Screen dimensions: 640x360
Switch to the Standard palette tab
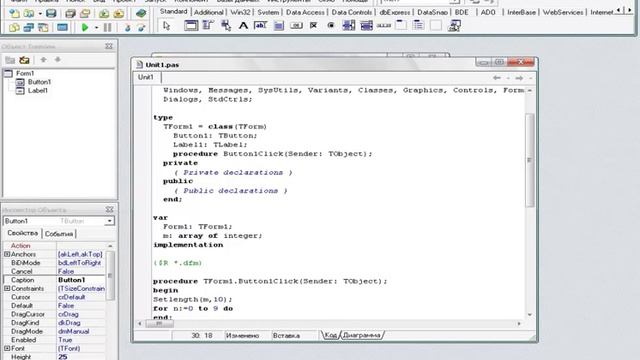click(x=173, y=11)
